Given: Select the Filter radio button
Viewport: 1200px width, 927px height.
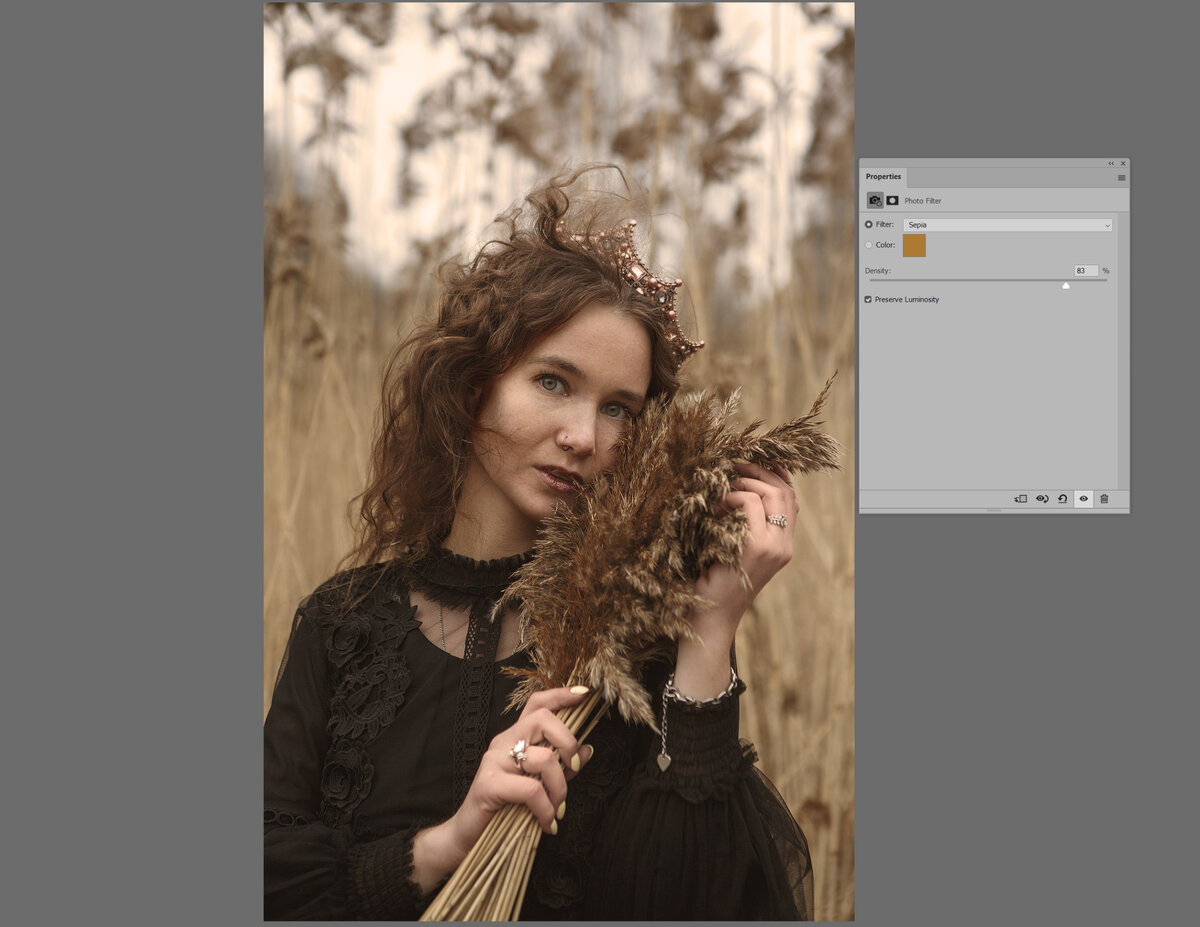Looking at the screenshot, I should coord(868,225).
